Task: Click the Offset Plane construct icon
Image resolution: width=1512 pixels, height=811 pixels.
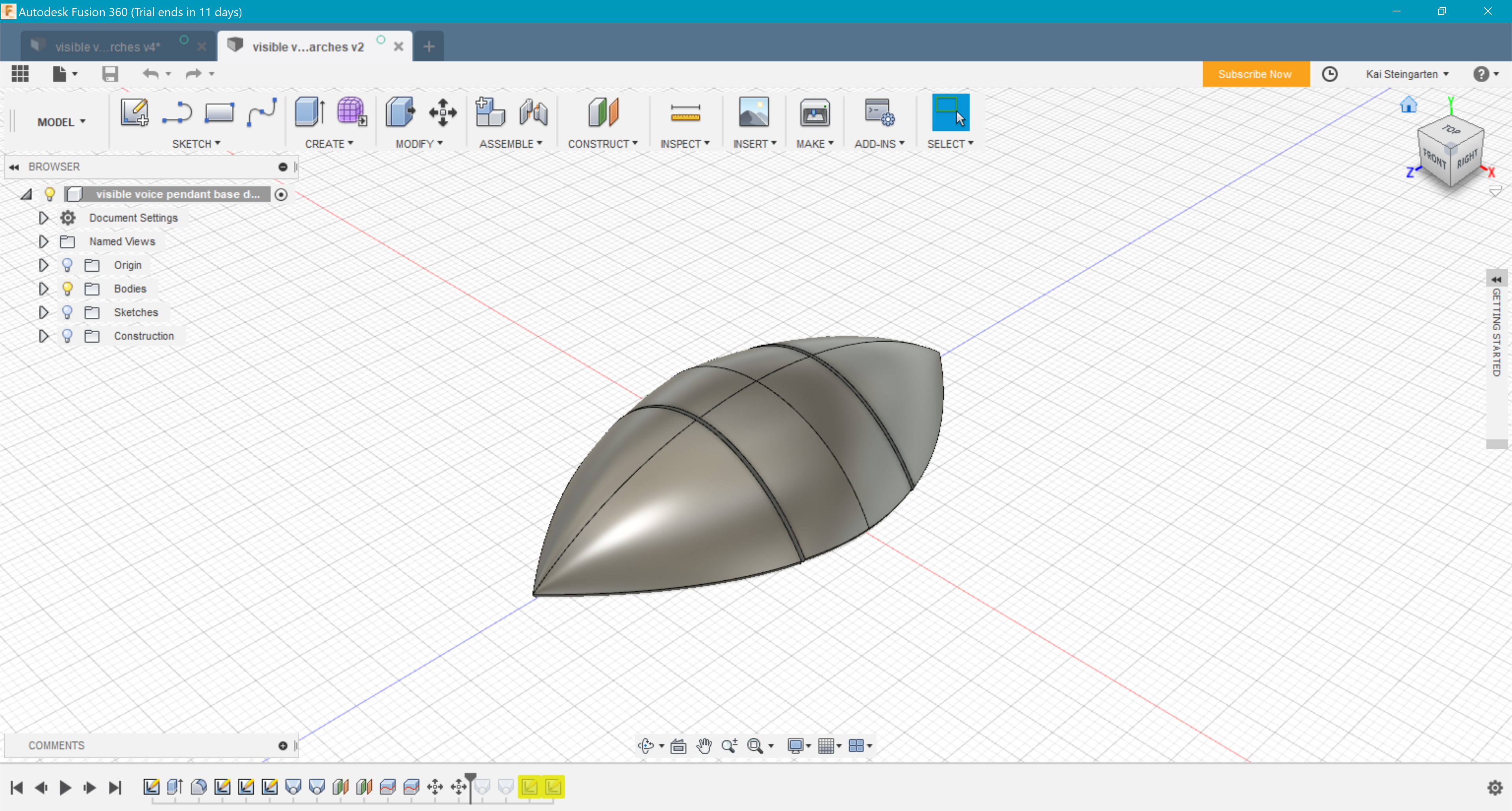Action: (603, 112)
